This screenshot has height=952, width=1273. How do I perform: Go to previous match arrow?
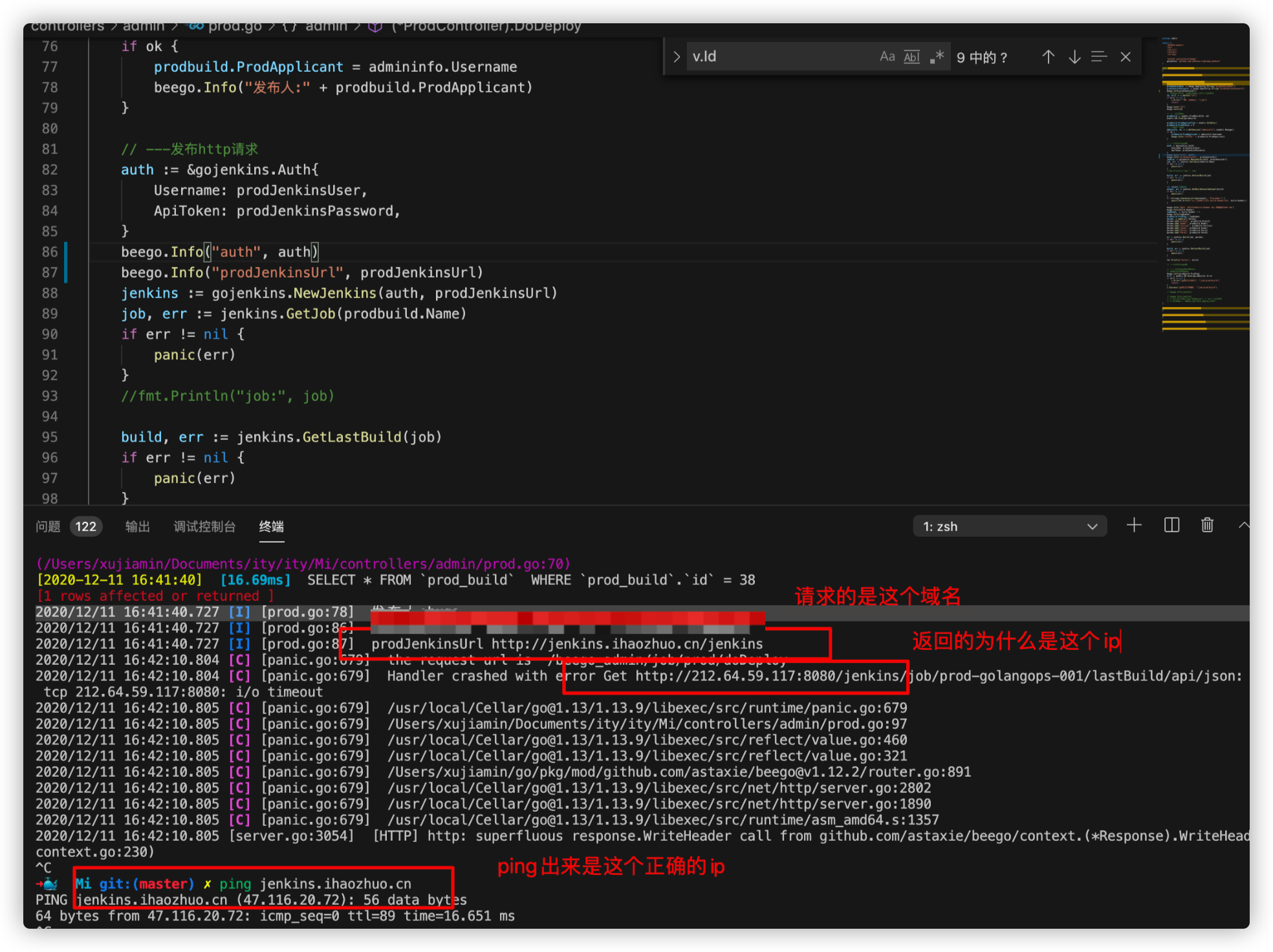pyautogui.click(x=1048, y=57)
